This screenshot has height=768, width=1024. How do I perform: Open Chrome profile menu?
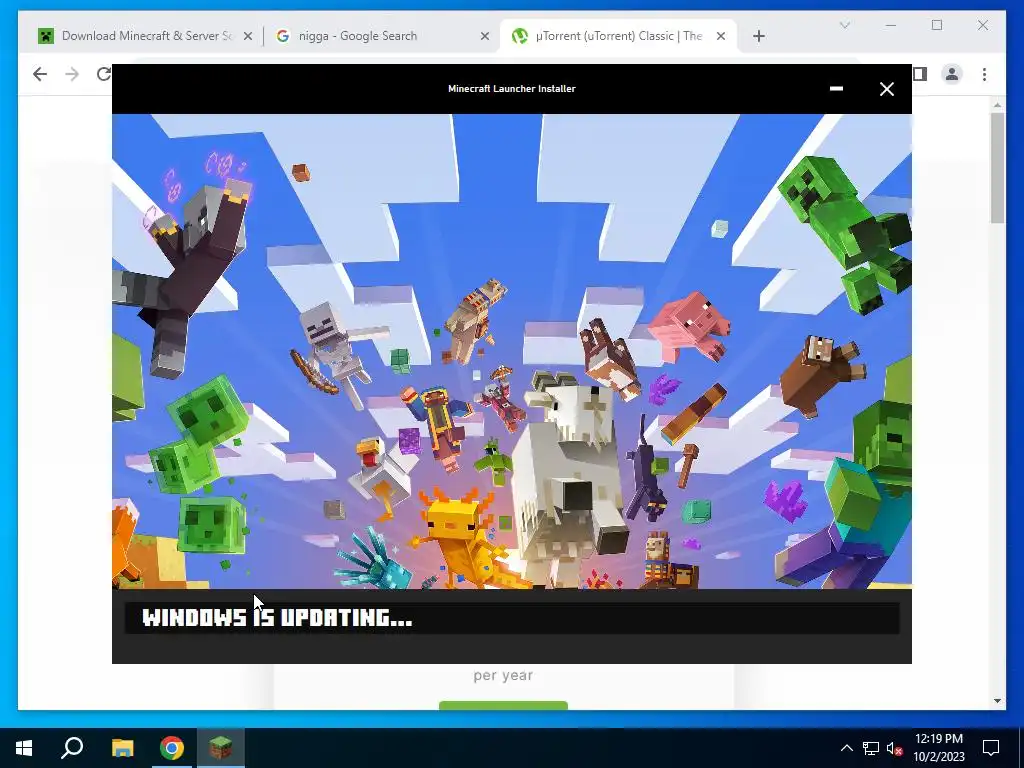point(952,74)
